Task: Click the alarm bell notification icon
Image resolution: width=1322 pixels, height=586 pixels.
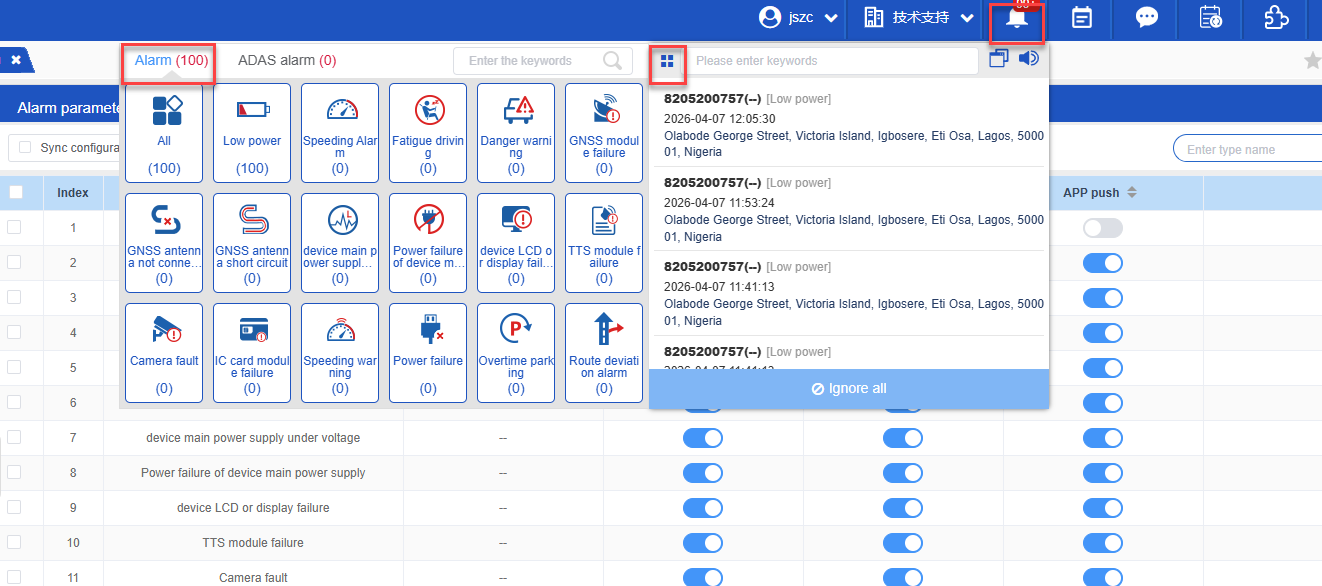Action: [x=1017, y=19]
